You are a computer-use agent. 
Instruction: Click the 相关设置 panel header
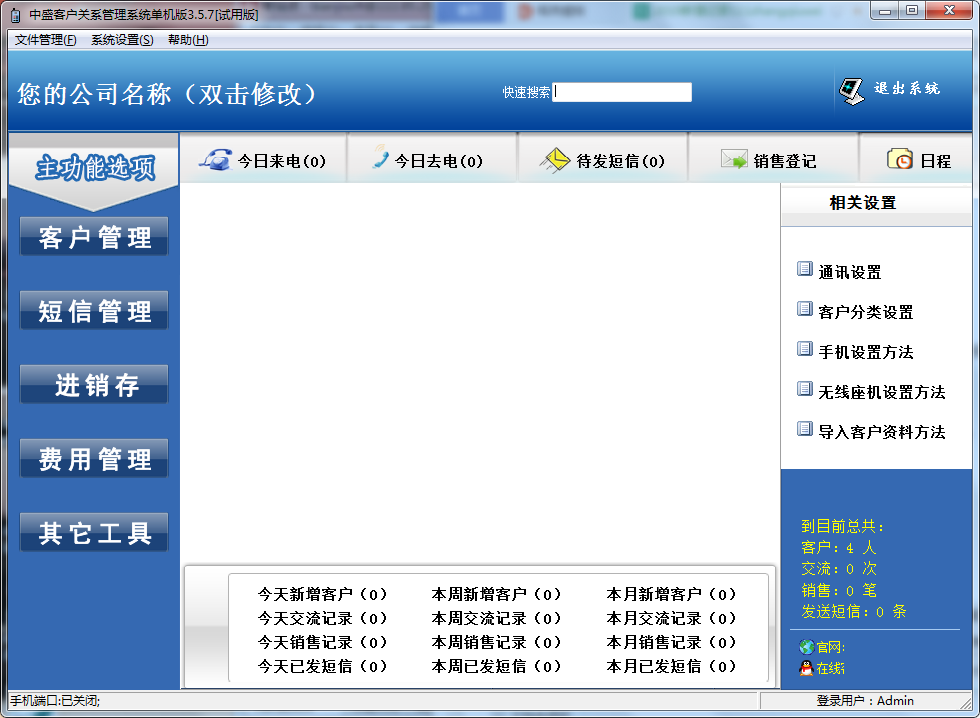pyautogui.click(x=862, y=203)
